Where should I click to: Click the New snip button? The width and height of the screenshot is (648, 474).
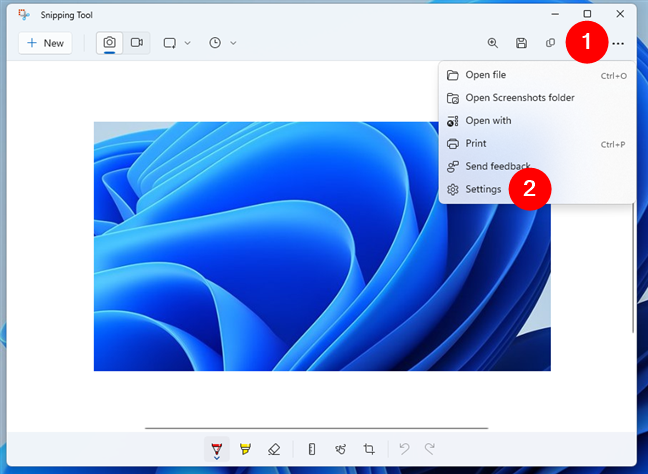45,43
